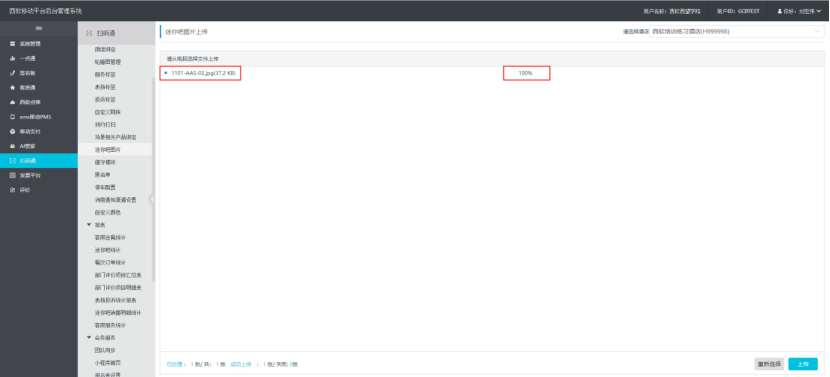This screenshot has width=830, height=377.
Task: Click the invoice icon for 发票平台
Action: (12, 175)
